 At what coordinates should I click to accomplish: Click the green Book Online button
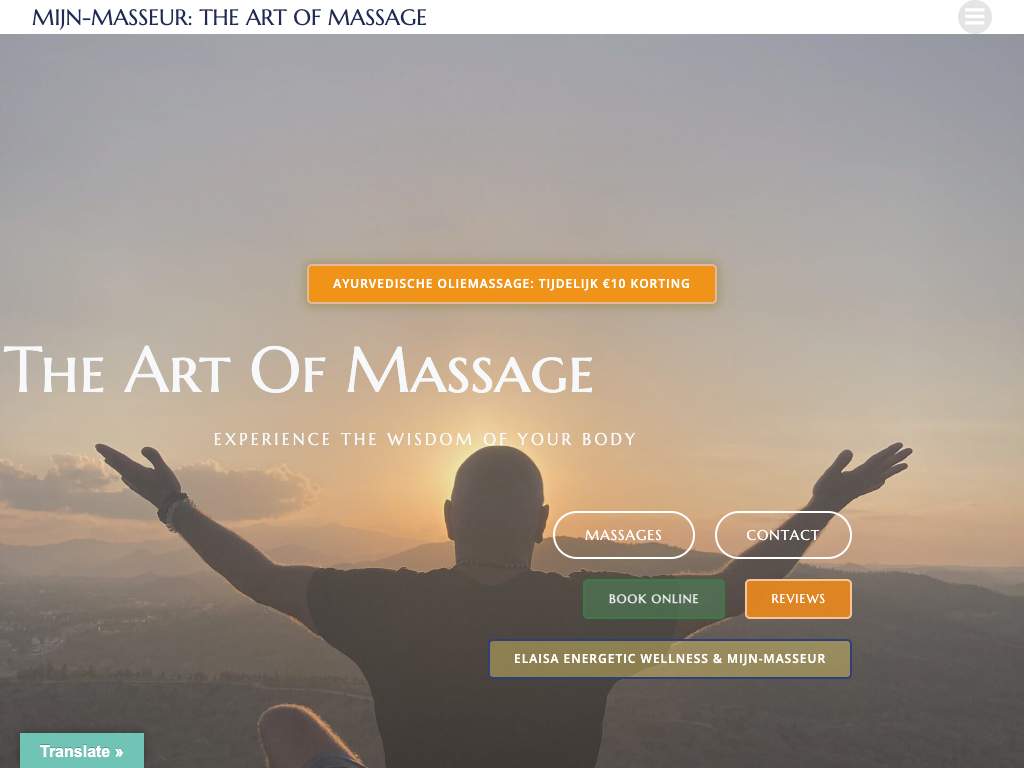pyautogui.click(x=654, y=599)
